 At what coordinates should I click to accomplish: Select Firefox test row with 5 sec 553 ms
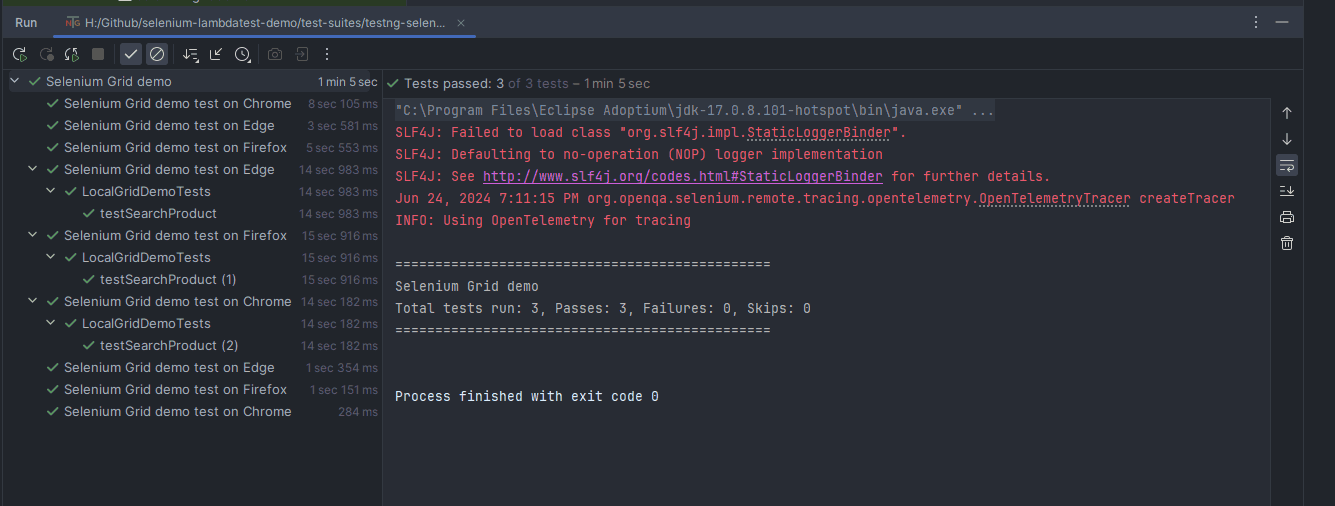(194, 148)
